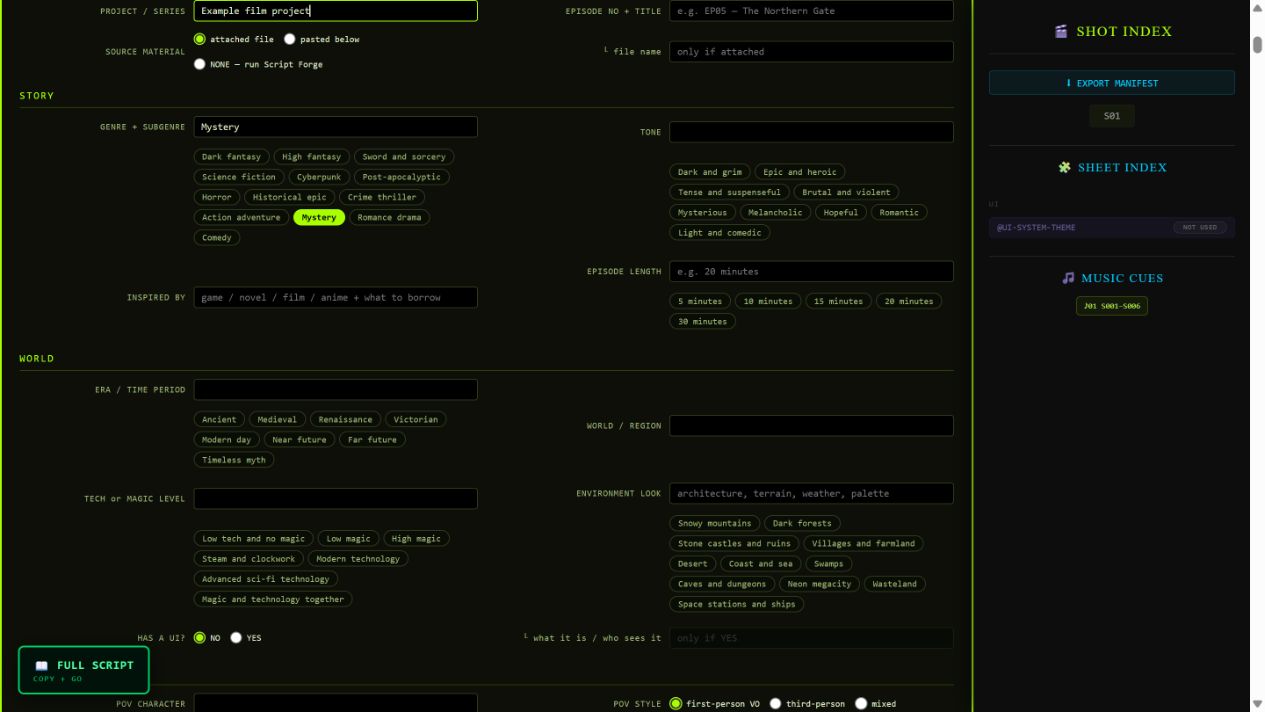Focus the Tone input field

[x=811, y=132]
